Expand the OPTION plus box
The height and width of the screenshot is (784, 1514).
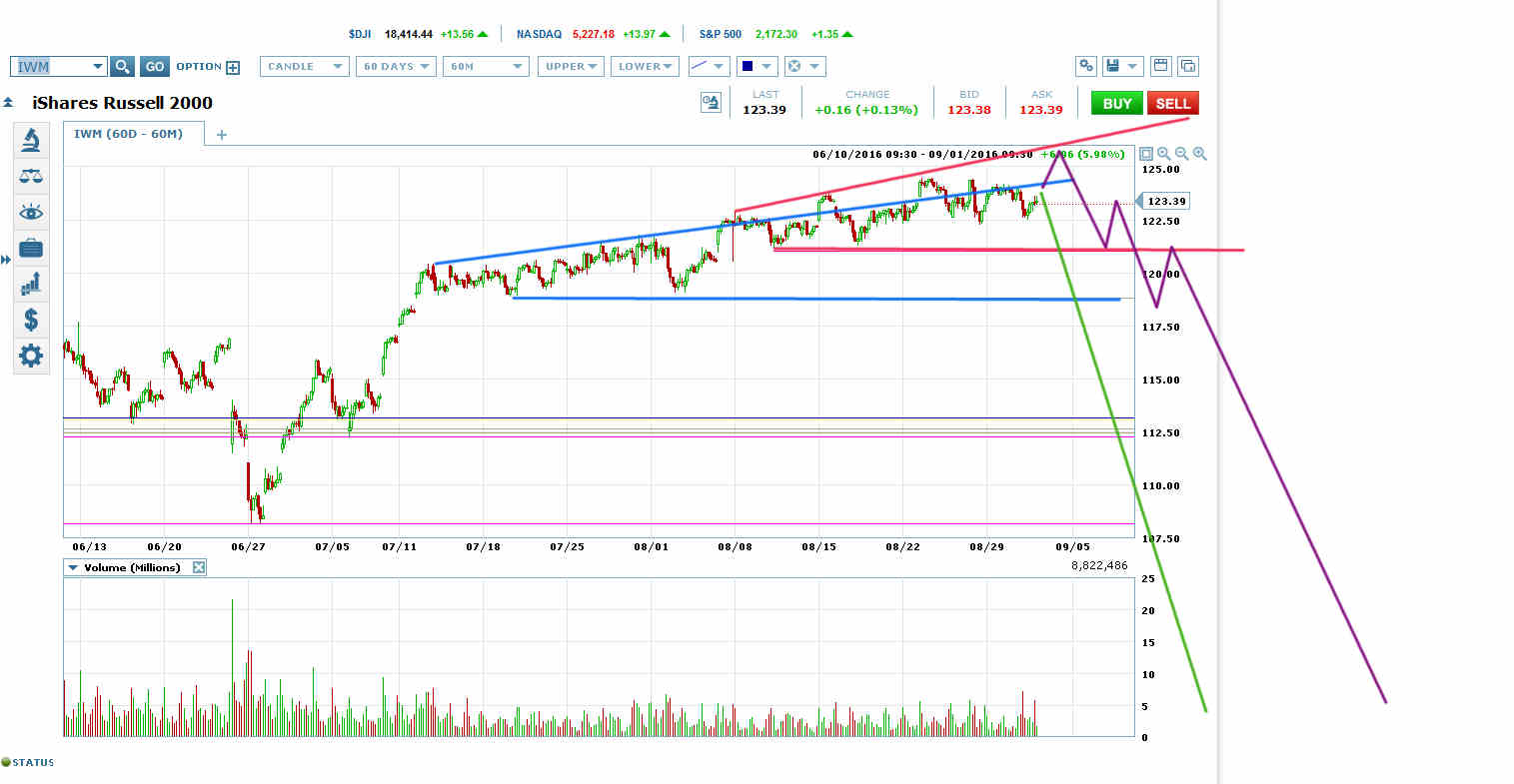(233, 68)
